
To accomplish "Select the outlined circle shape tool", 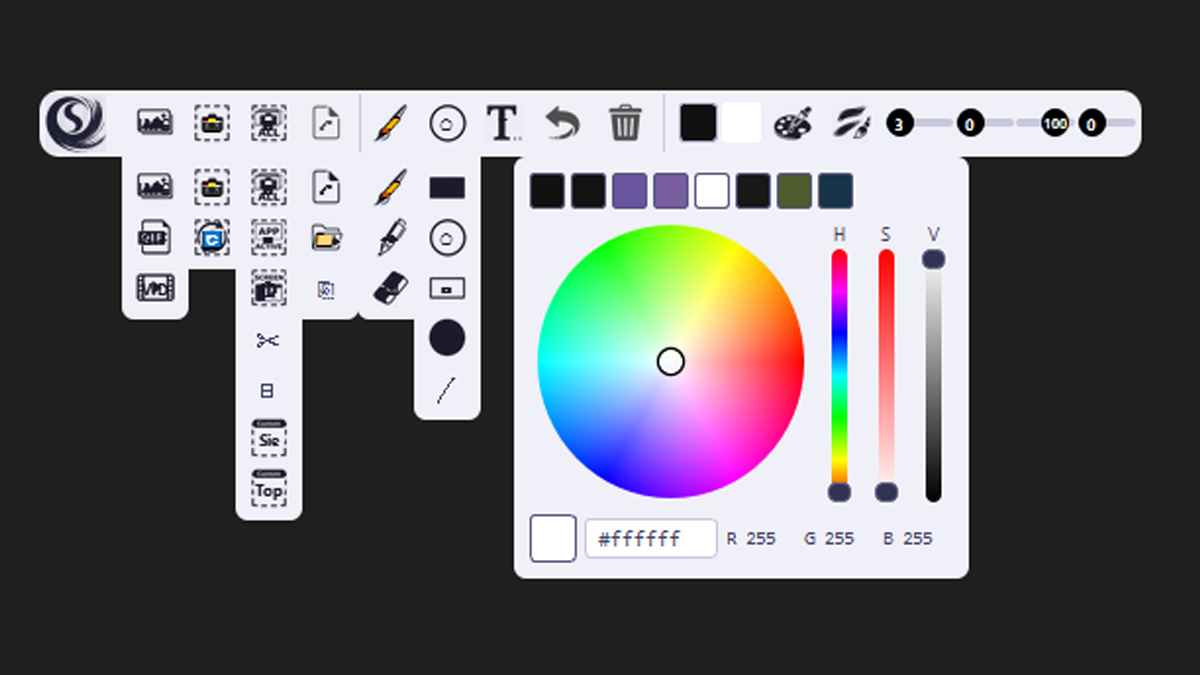I will click(446, 239).
